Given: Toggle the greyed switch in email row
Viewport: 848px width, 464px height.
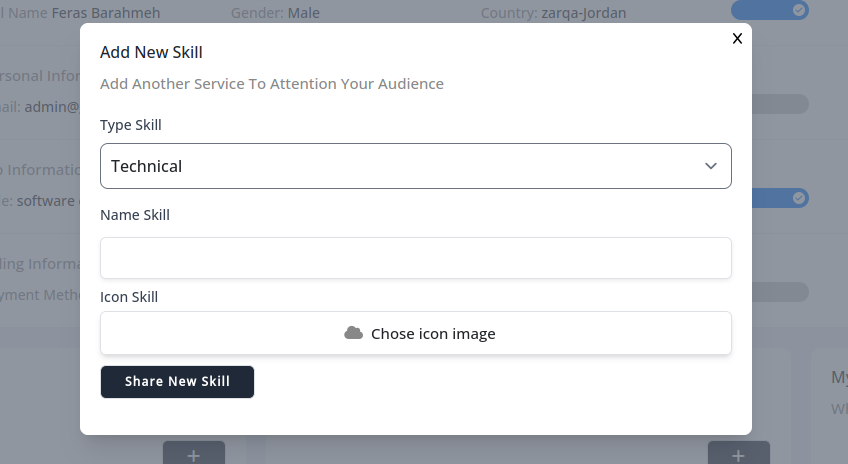Looking at the screenshot, I should pyautogui.click(x=780, y=104).
